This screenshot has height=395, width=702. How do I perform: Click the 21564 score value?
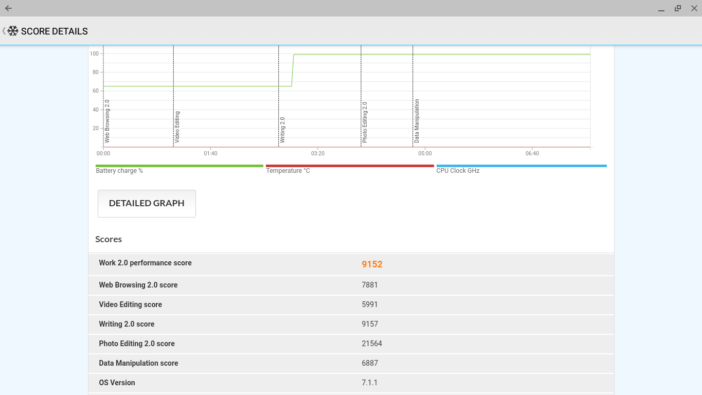[372, 343]
